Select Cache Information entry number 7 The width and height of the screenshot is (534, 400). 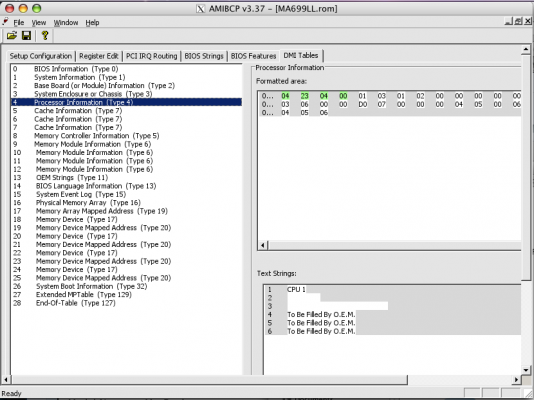126,127
